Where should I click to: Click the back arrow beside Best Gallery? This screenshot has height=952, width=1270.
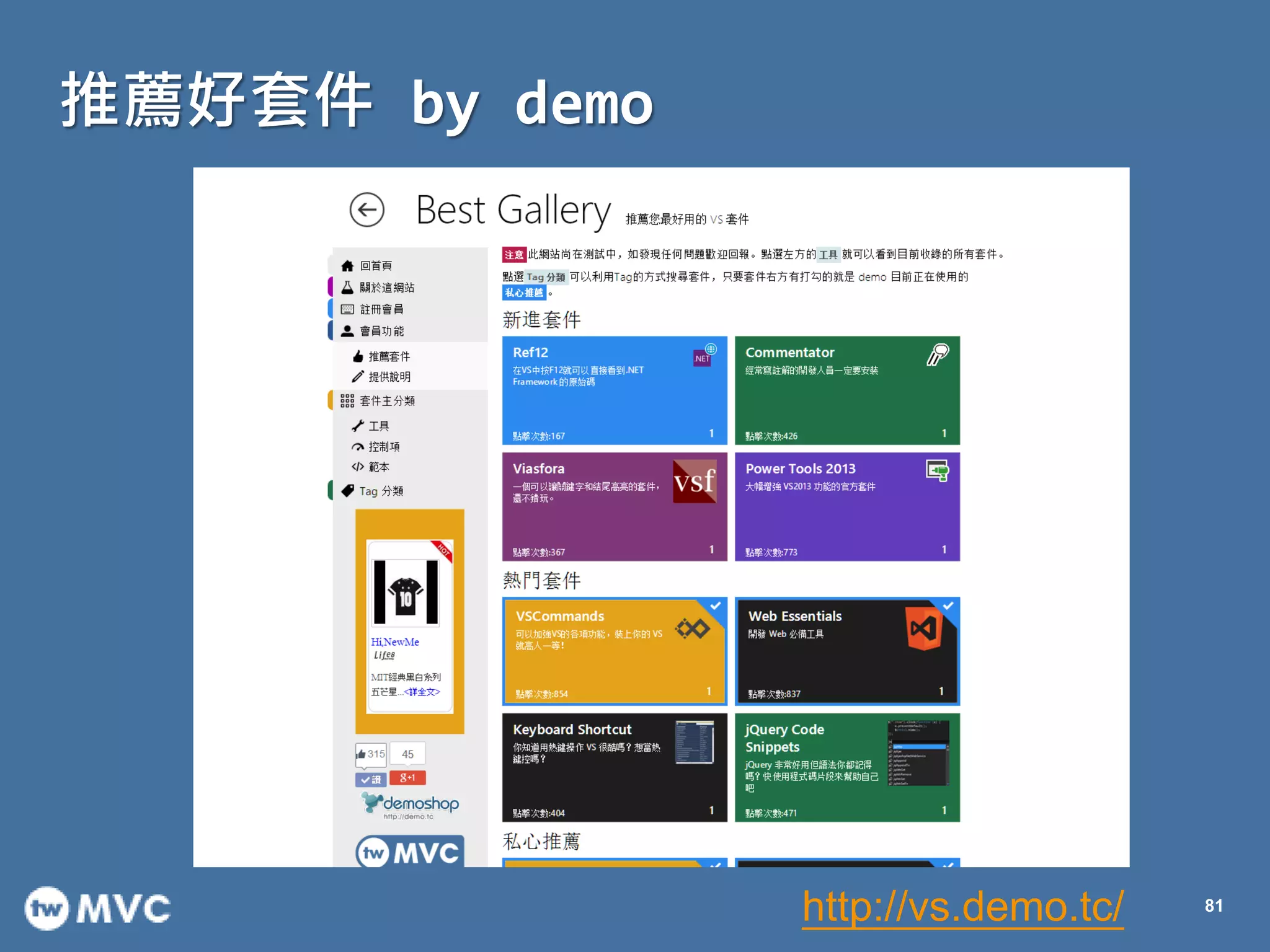pos(367,209)
